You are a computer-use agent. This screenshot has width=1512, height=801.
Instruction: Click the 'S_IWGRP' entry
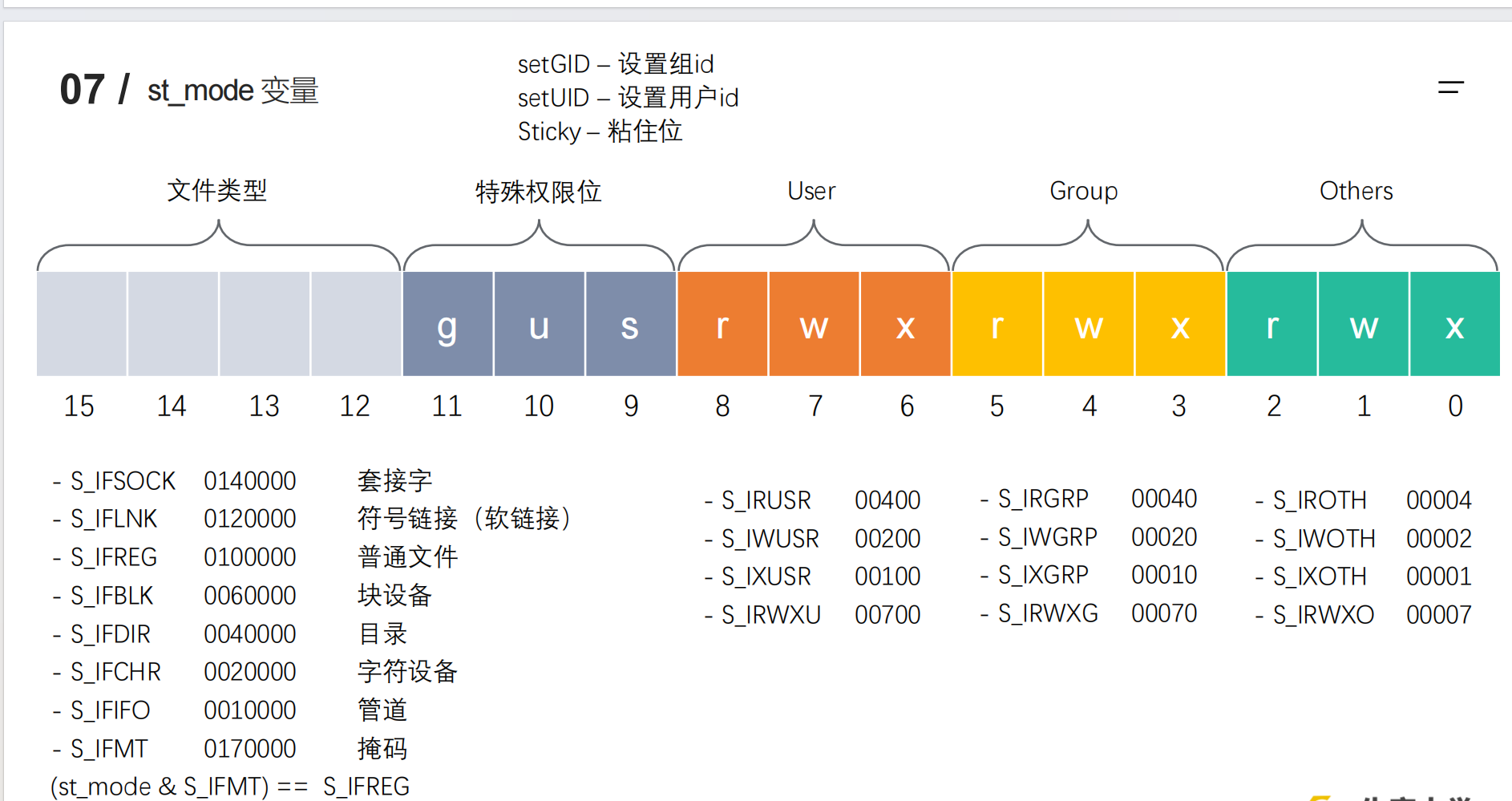[x=1048, y=537]
